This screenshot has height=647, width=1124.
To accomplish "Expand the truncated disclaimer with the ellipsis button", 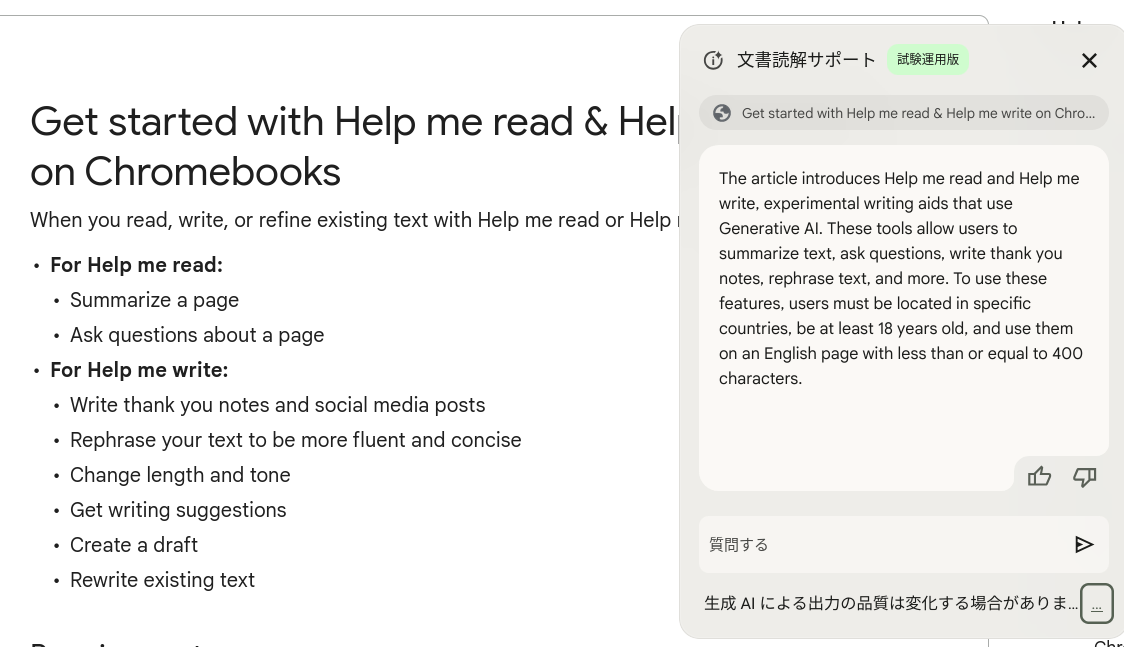I will pos(1096,603).
